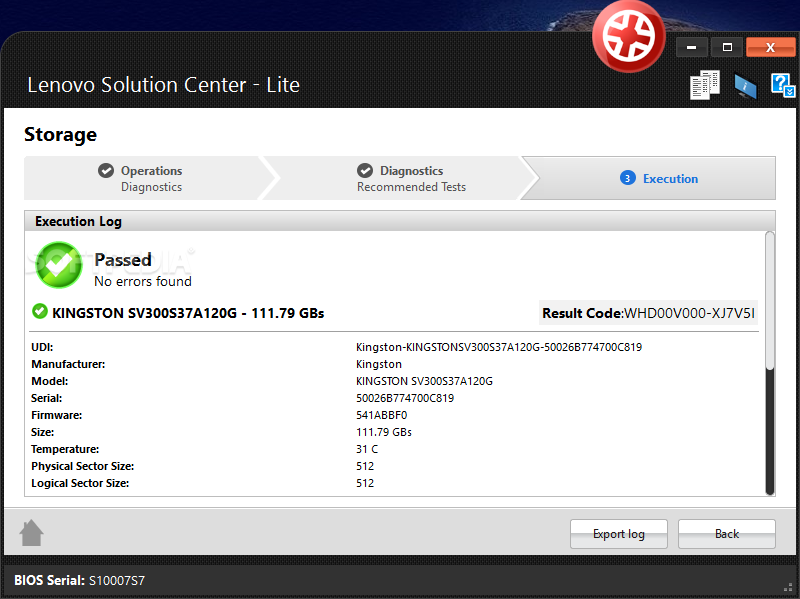
Task: Click the Lenovo Solution Center - Lite title
Action: (x=163, y=85)
